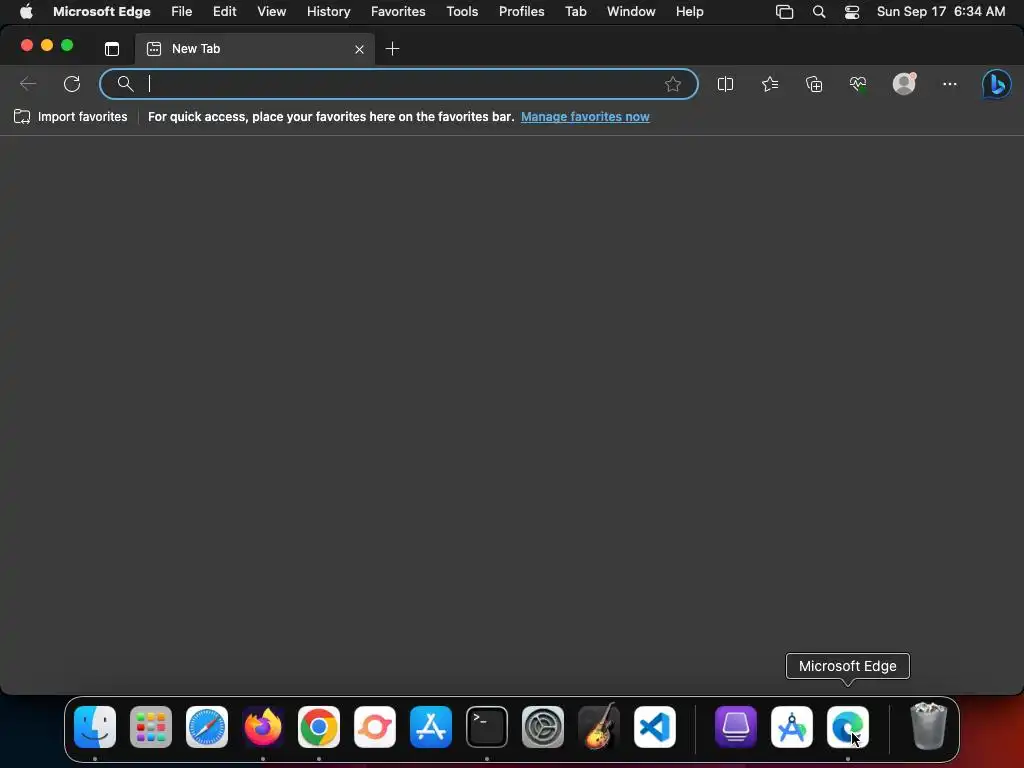1024x768 pixels.
Task: Open Browser essentials heart icon
Action: point(858,84)
